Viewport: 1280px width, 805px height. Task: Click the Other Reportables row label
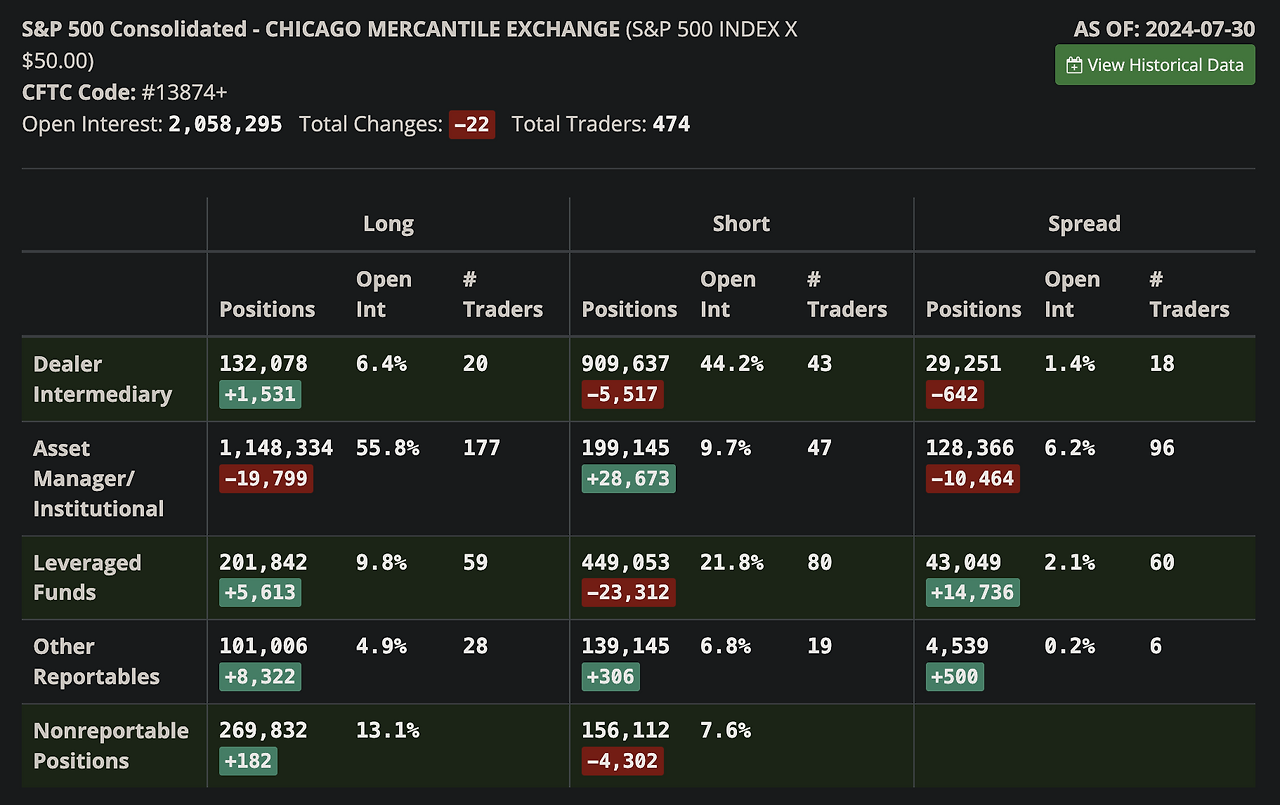tap(96, 661)
